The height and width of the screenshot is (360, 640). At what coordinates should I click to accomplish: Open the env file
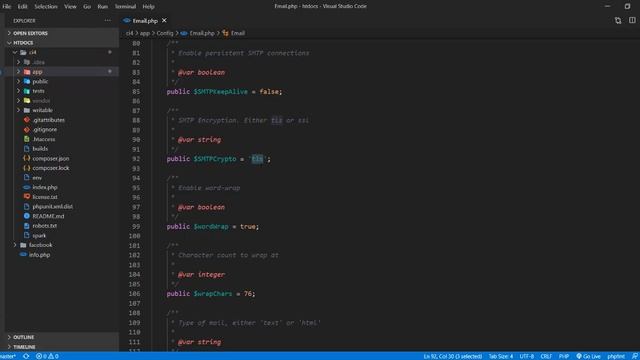37,178
